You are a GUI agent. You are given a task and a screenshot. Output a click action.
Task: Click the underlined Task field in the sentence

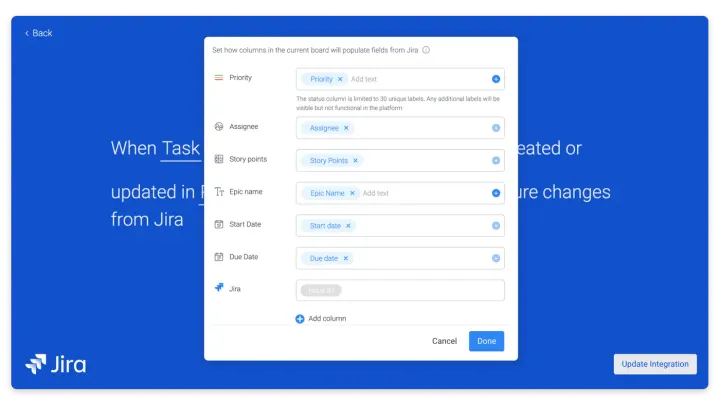181,149
